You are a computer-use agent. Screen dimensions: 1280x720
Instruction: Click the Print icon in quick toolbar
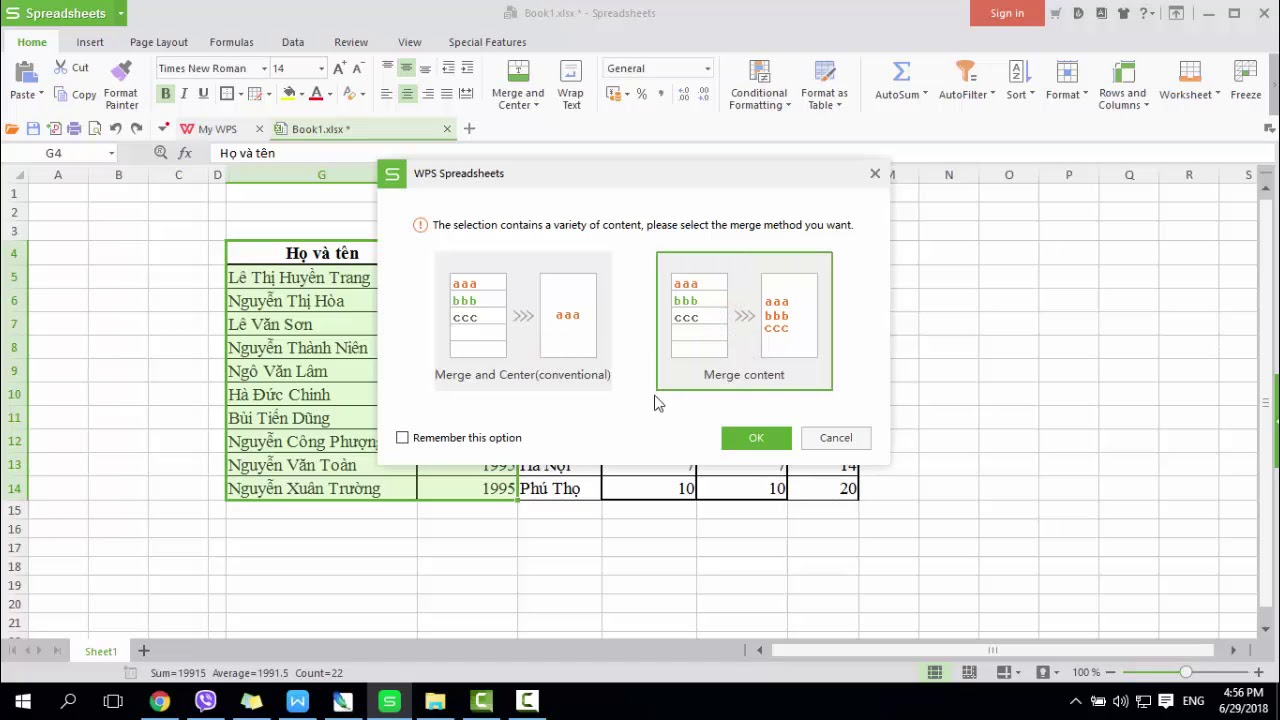point(74,128)
